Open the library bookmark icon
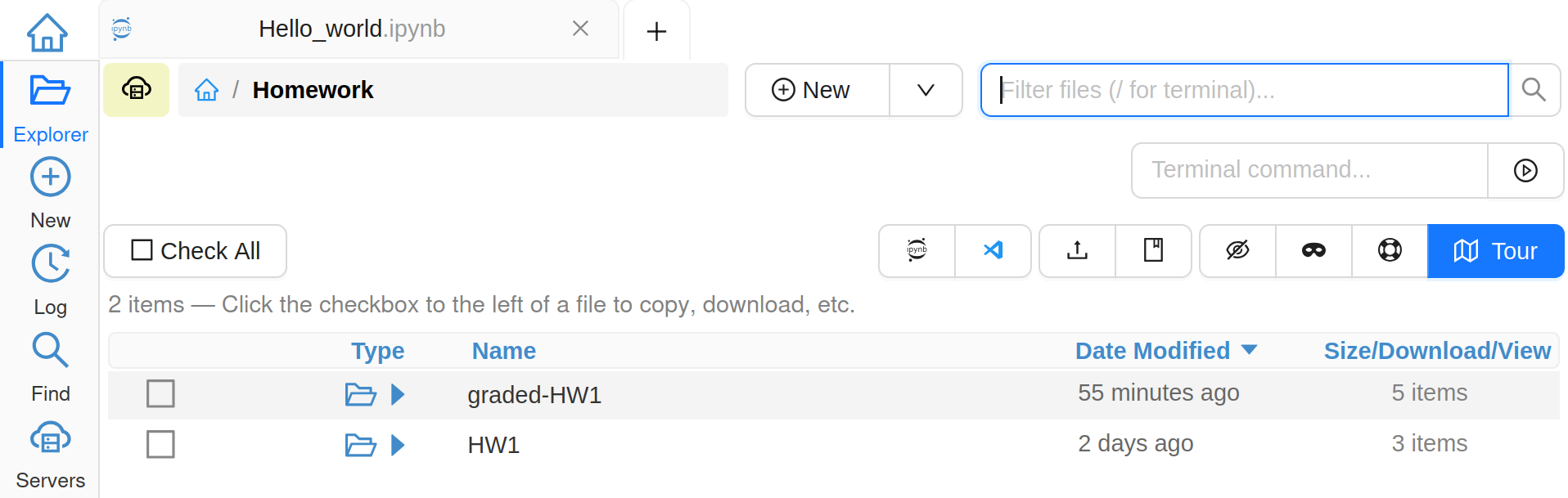Viewport: 1568px width, 498px height. (x=1153, y=251)
